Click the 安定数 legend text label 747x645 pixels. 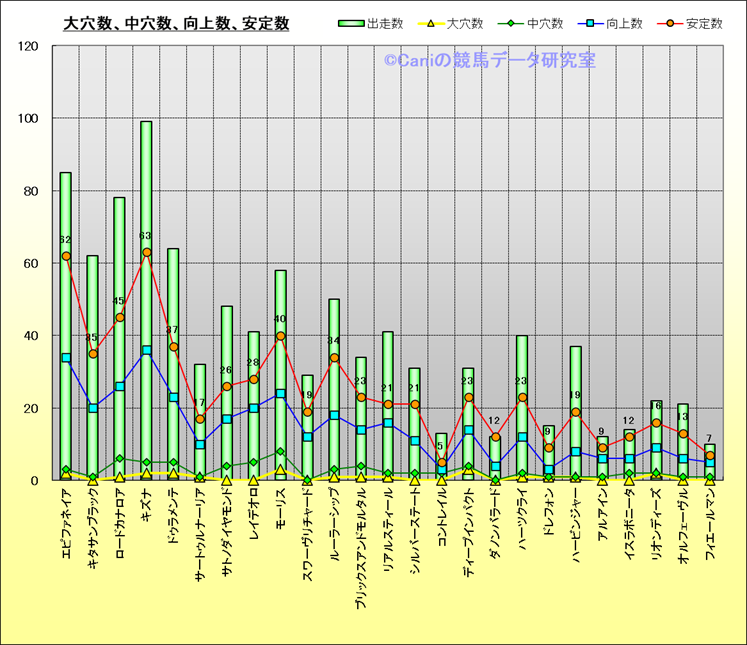[x=703, y=23]
